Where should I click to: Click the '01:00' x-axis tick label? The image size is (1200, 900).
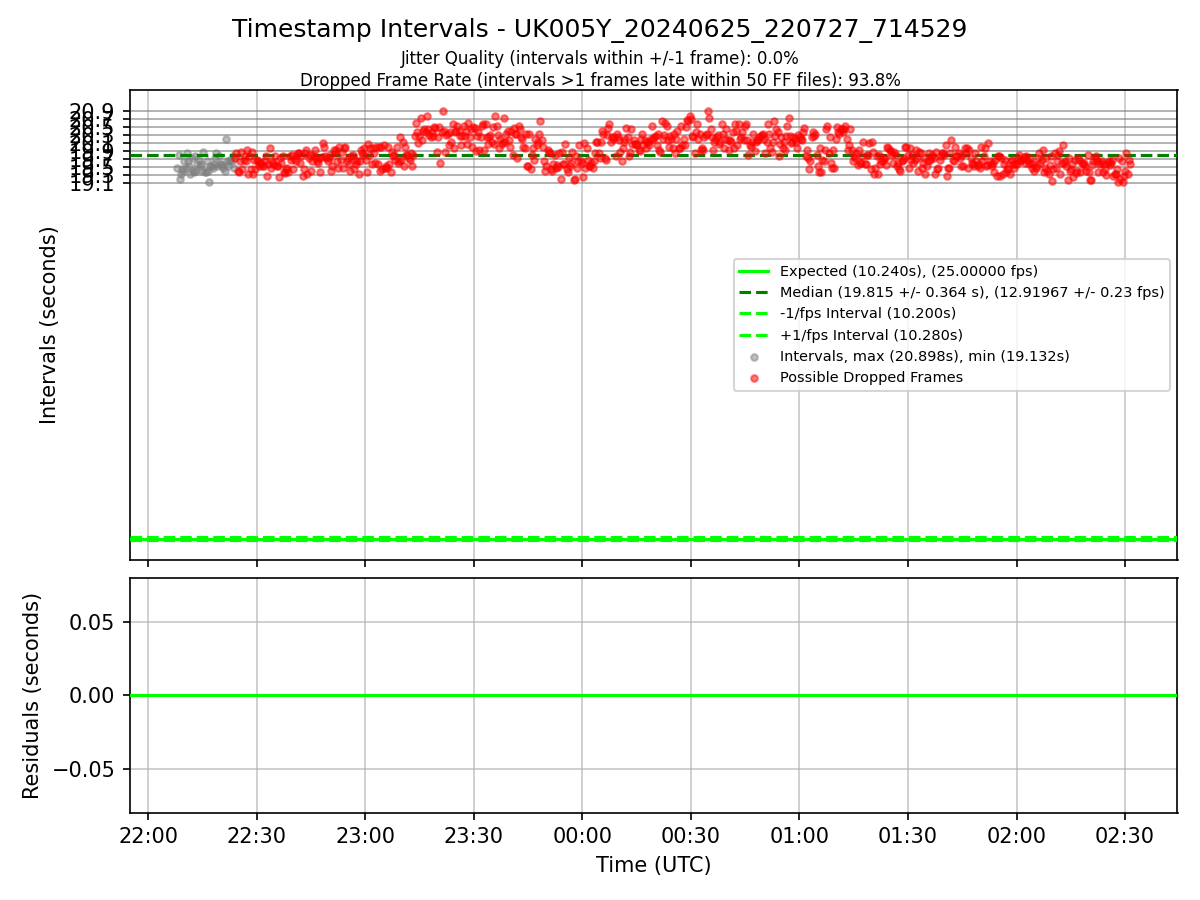click(799, 835)
